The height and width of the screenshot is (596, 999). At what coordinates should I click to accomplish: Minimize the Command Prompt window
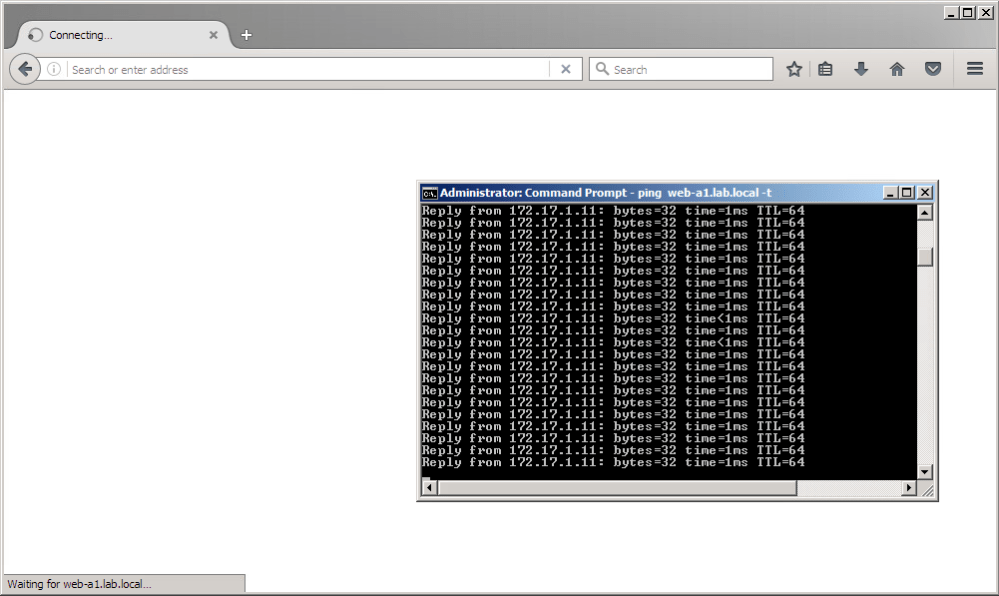click(891, 193)
